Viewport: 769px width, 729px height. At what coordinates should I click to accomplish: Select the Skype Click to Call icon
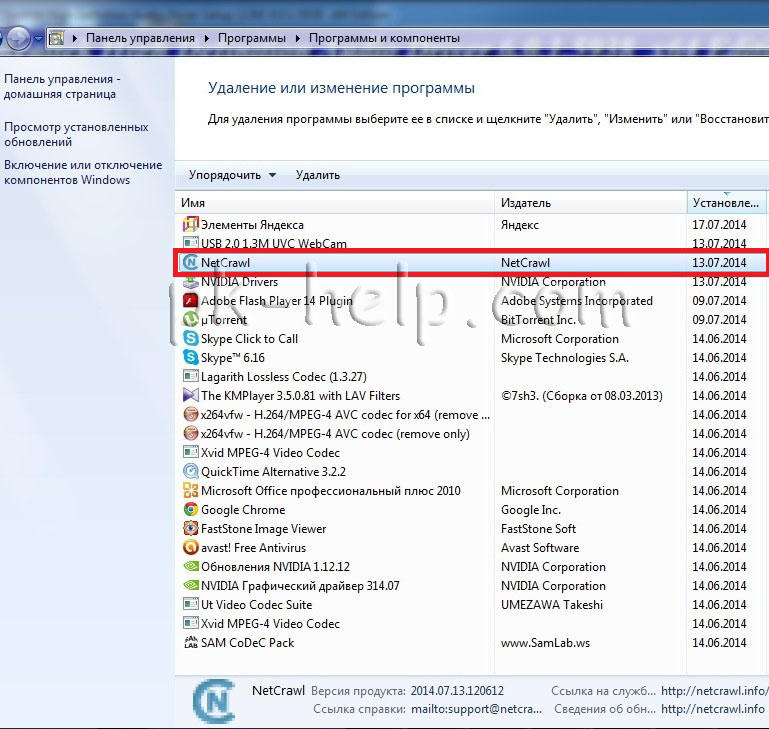(x=190, y=339)
